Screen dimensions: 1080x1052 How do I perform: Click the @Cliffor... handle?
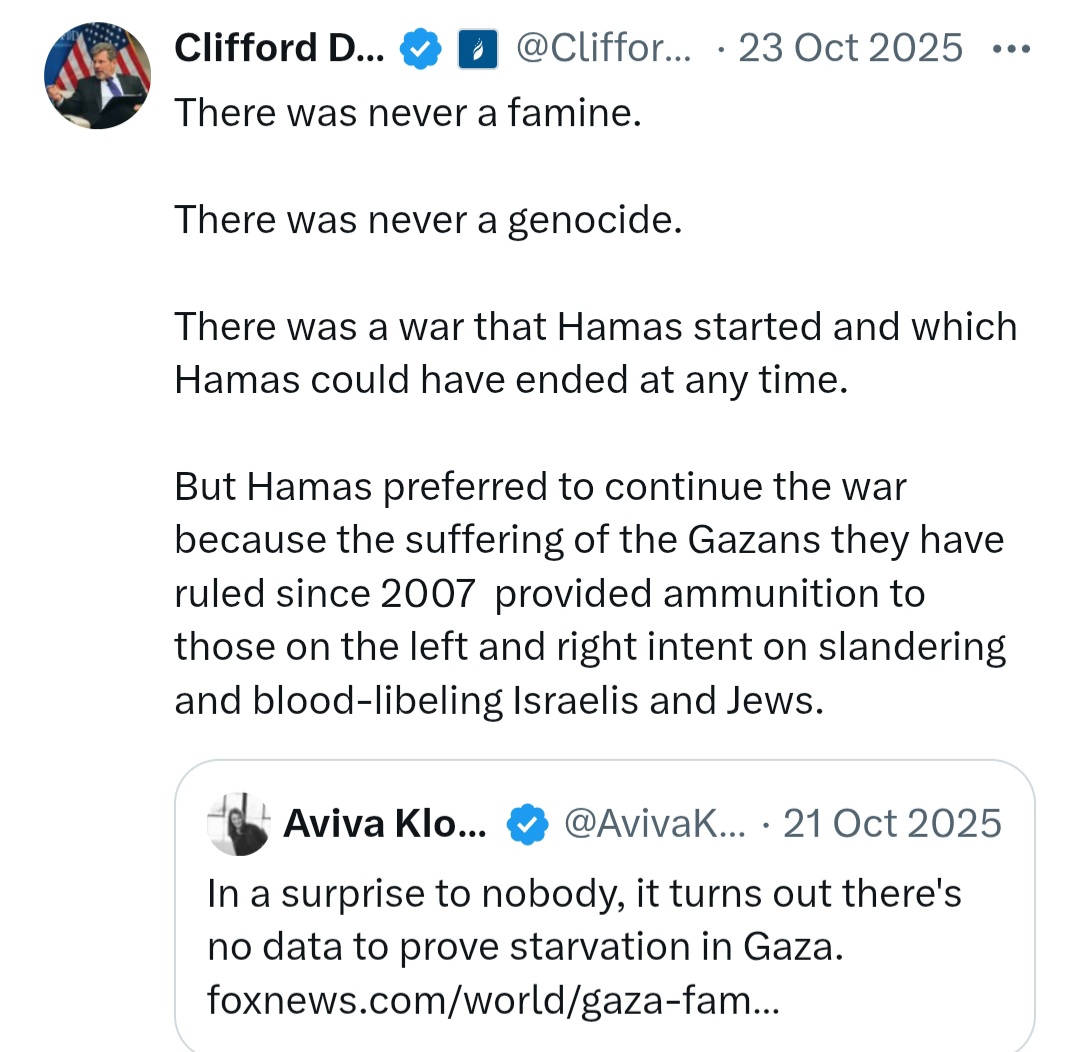coord(603,49)
